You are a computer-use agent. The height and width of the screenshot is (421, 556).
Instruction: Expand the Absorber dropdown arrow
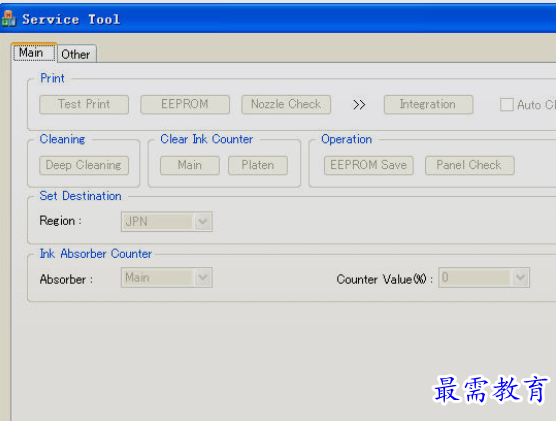pyautogui.click(x=203, y=277)
